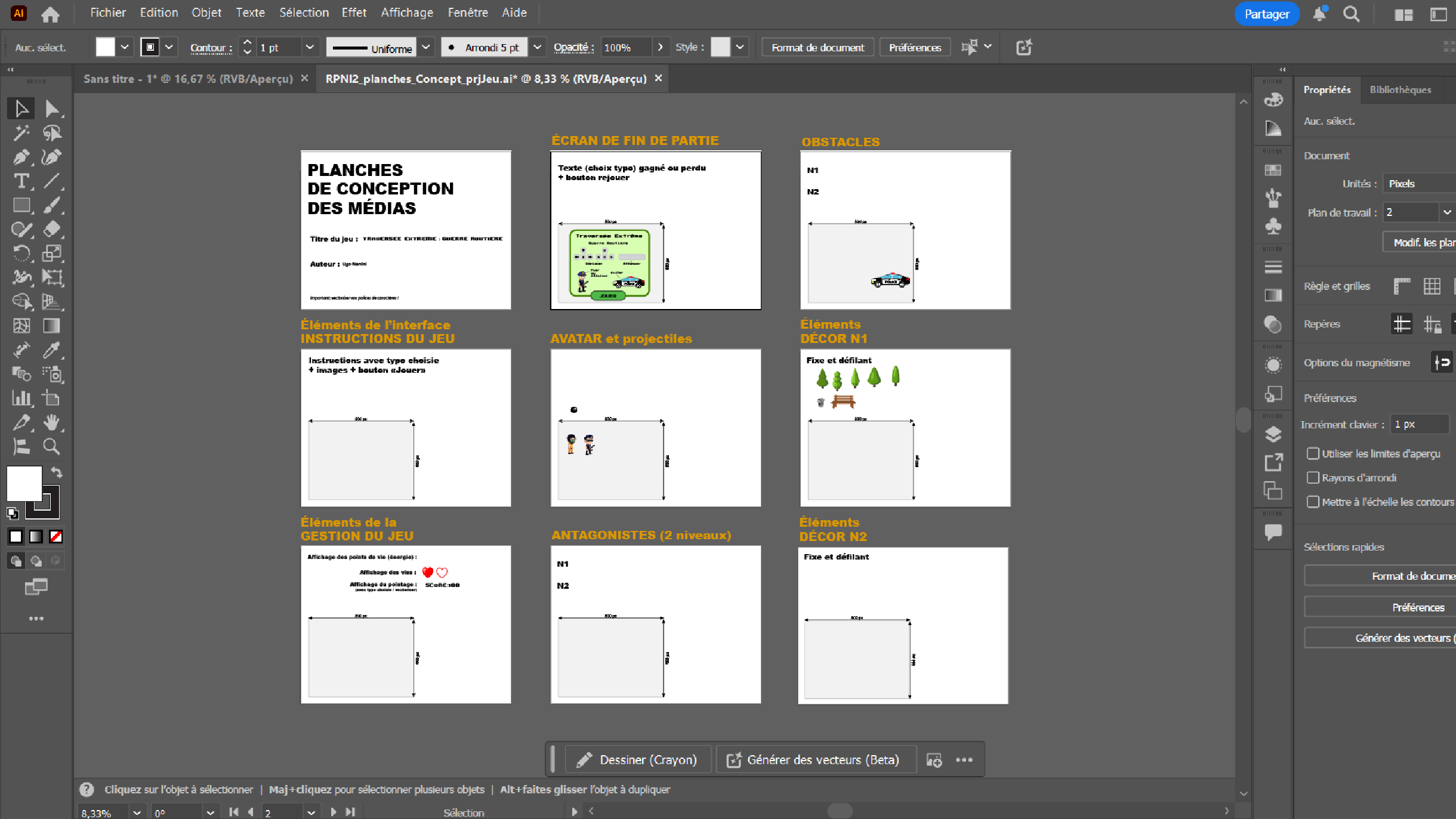Pick the Rotate tool
The height and width of the screenshot is (819, 1456).
click(x=21, y=253)
